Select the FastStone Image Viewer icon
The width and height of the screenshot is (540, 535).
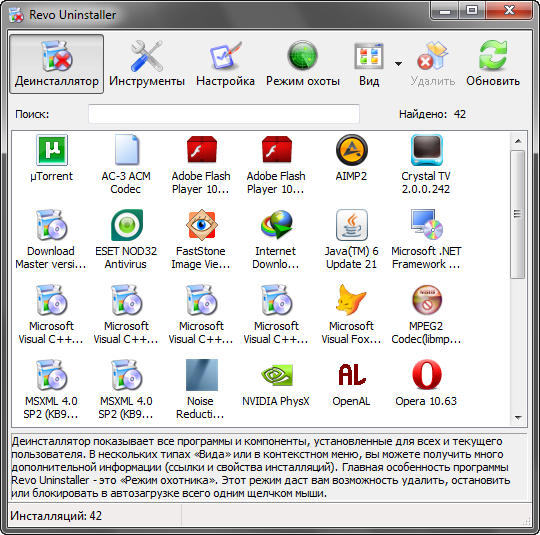[x=201, y=225]
